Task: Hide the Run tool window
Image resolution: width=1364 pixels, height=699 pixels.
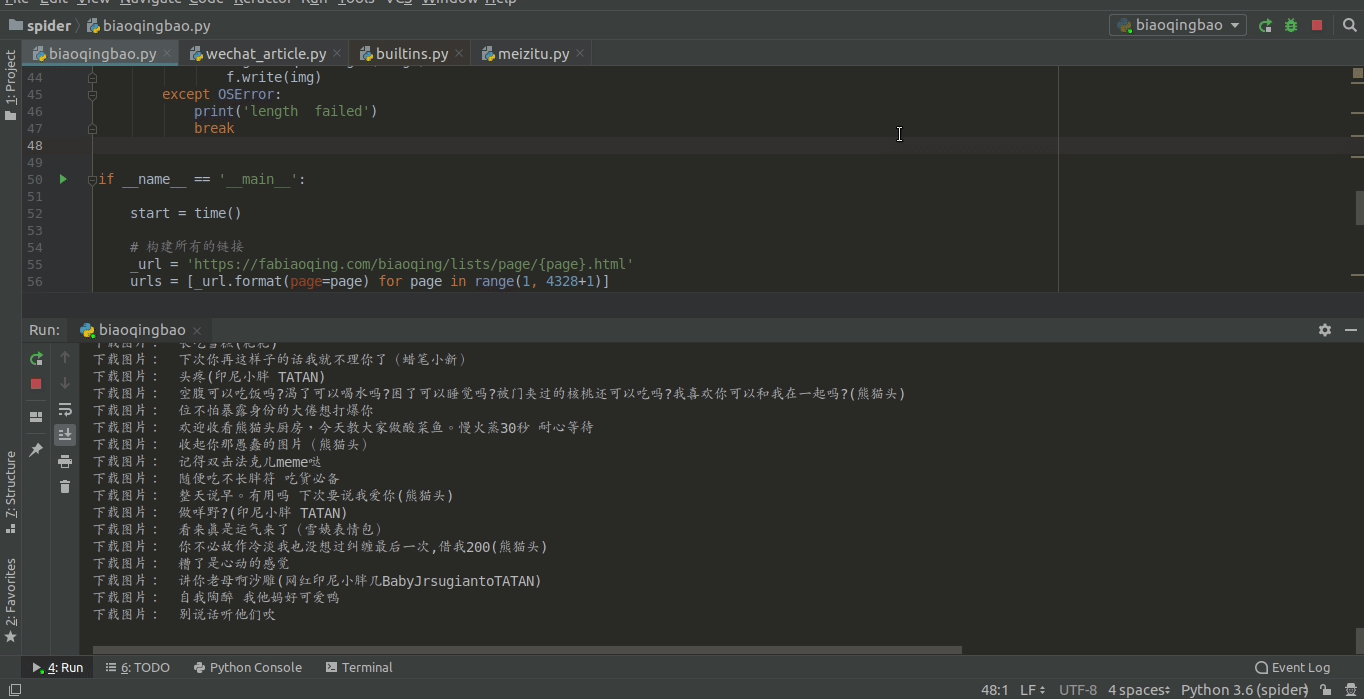Action: coord(1350,330)
